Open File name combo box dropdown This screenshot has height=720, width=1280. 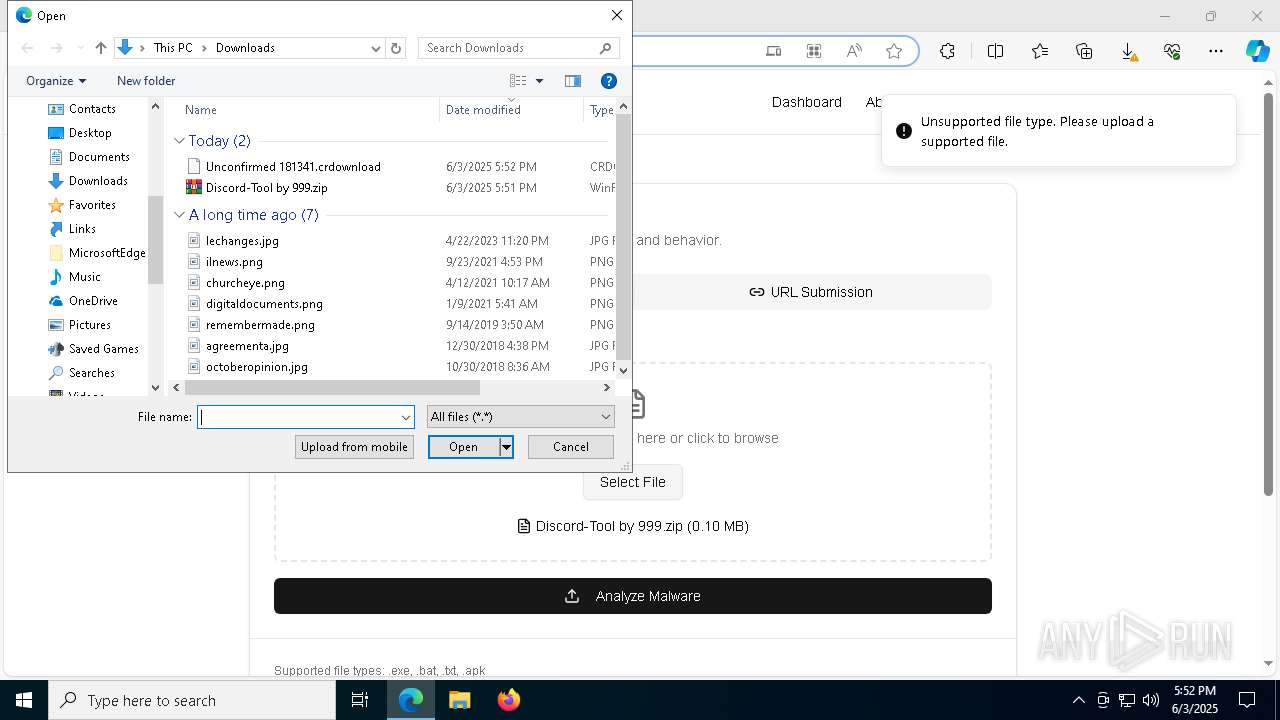coord(406,417)
